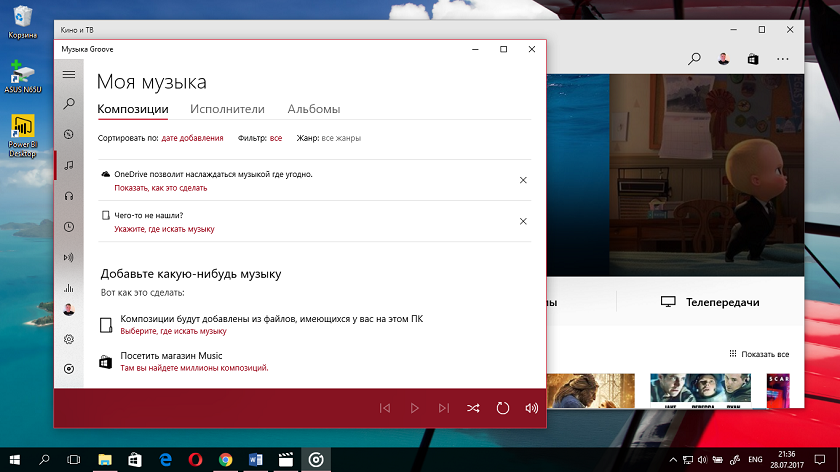Open search in Кино и ТВ window
This screenshot has width=840, height=472.
694,59
